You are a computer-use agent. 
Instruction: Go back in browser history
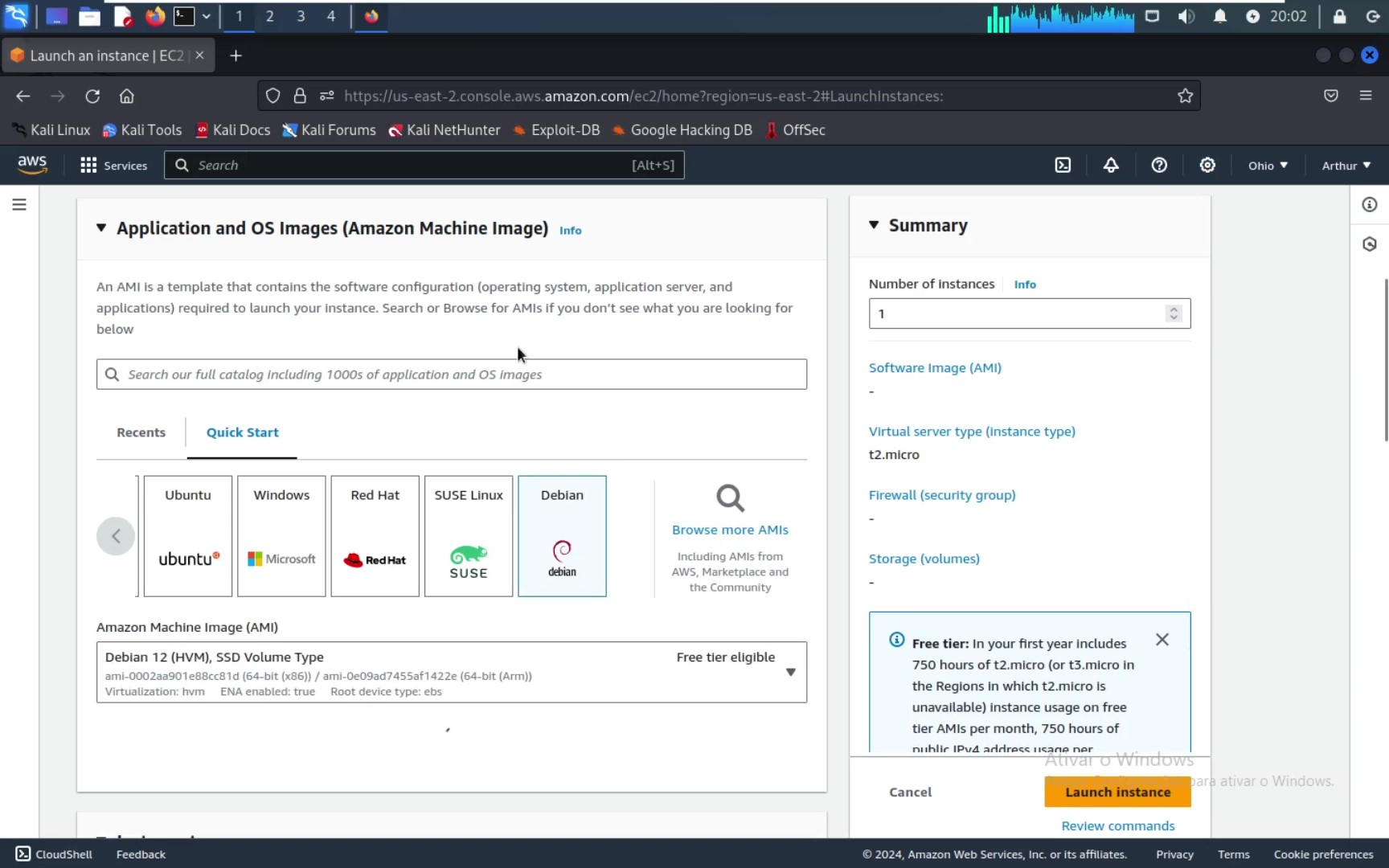pos(23,96)
